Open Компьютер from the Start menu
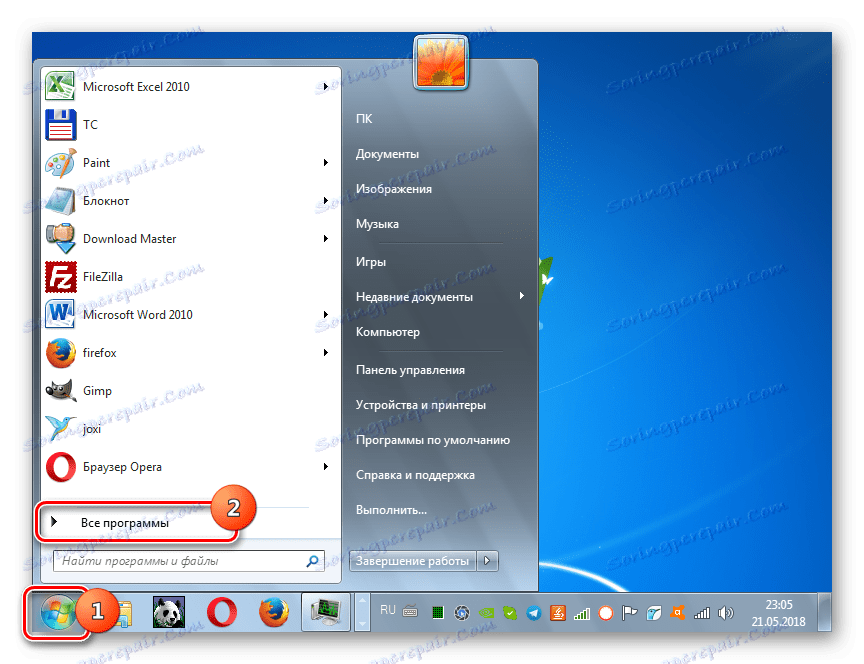Image resolution: width=864 pixels, height=664 pixels. (x=388, y=332)
